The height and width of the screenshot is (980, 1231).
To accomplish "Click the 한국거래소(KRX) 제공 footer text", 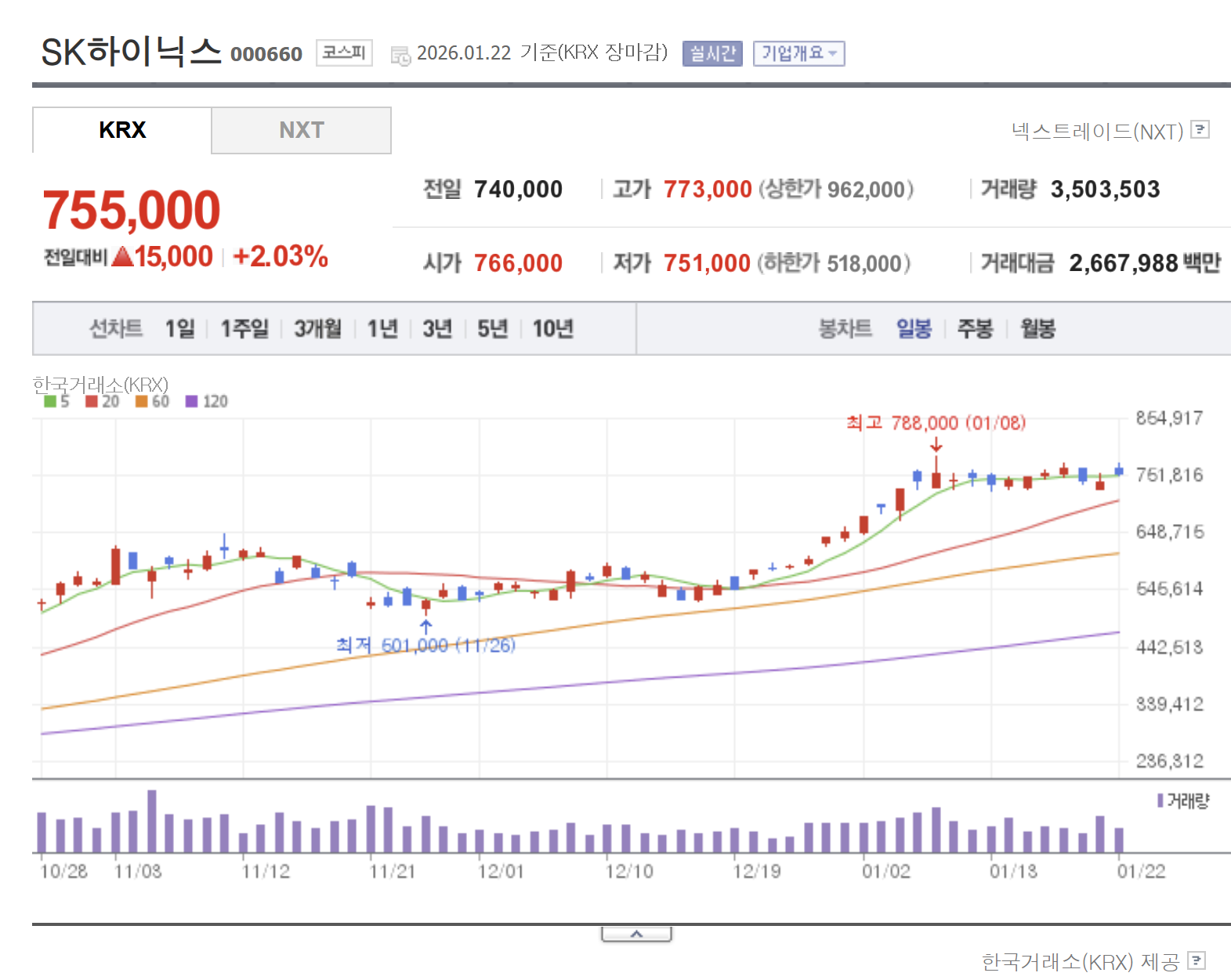I will pos(1081,961).
